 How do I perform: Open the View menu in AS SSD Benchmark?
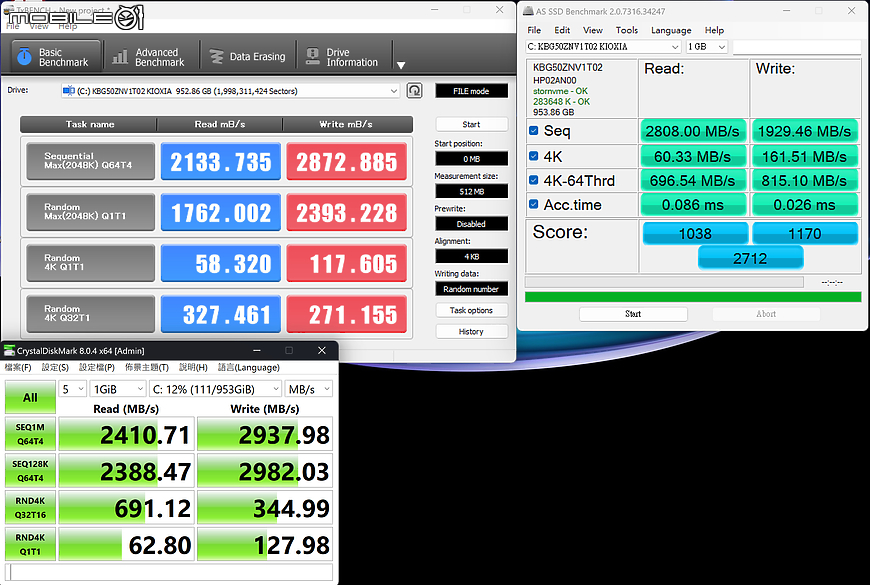593,30
